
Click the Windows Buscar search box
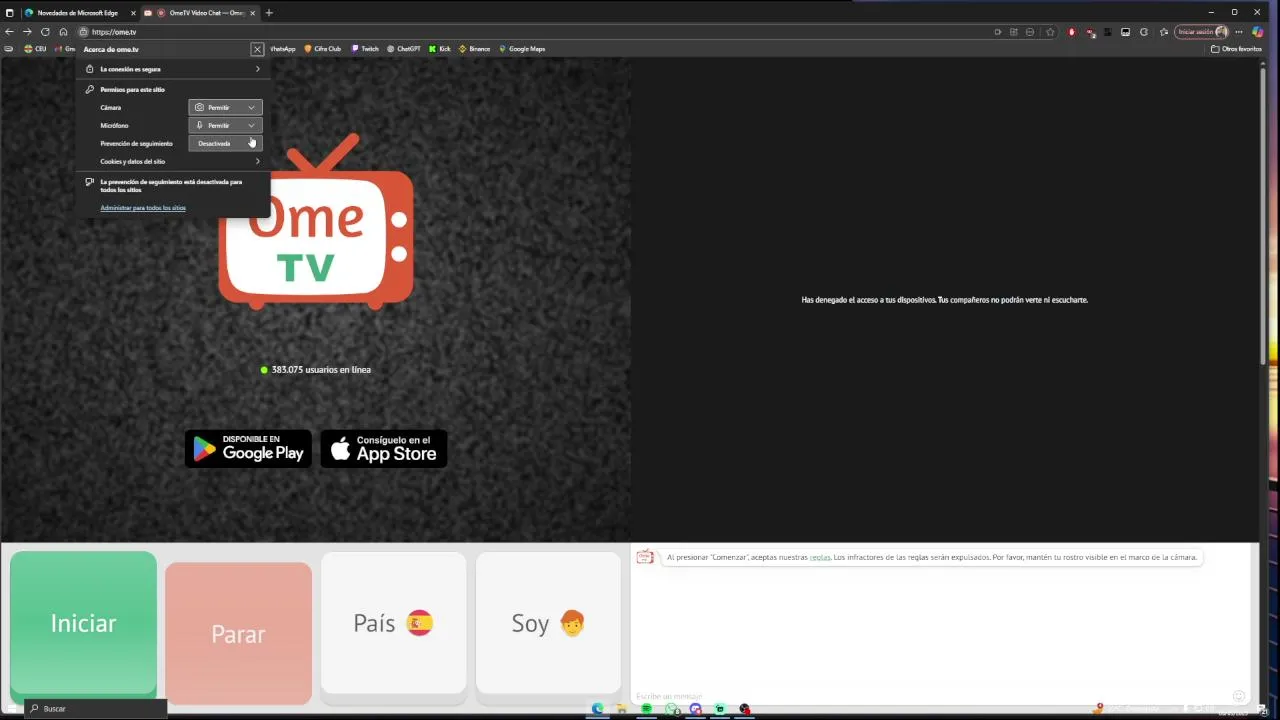coord(95,709)
